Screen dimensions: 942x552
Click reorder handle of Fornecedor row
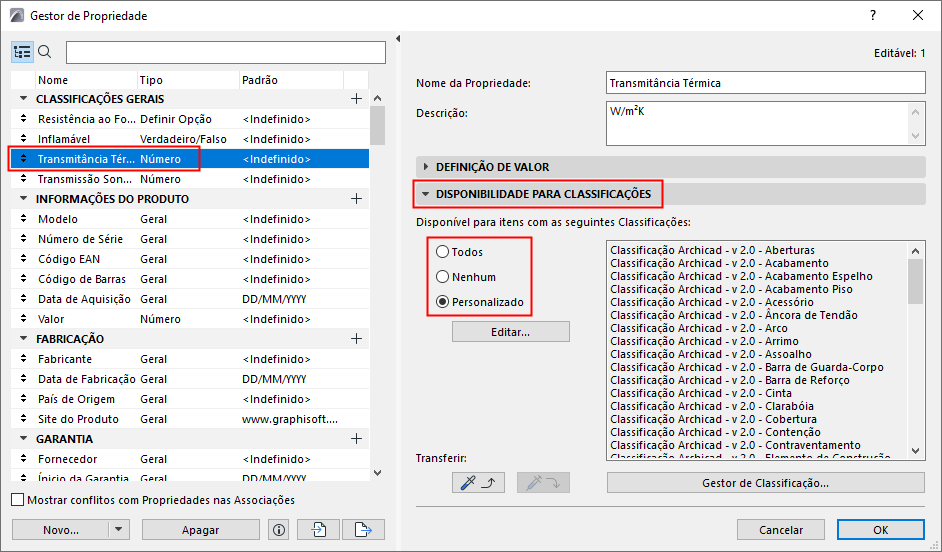[23, 459]
